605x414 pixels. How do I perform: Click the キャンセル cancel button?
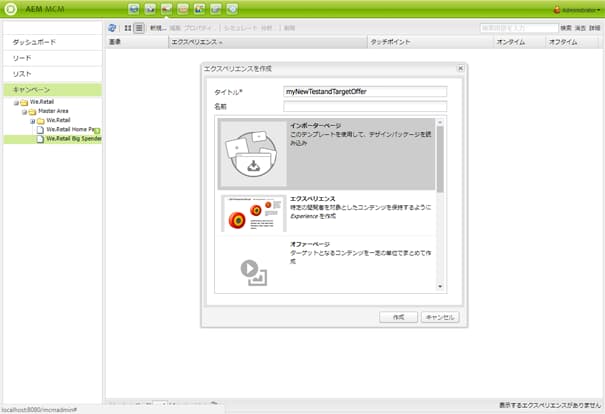[440, 317]
